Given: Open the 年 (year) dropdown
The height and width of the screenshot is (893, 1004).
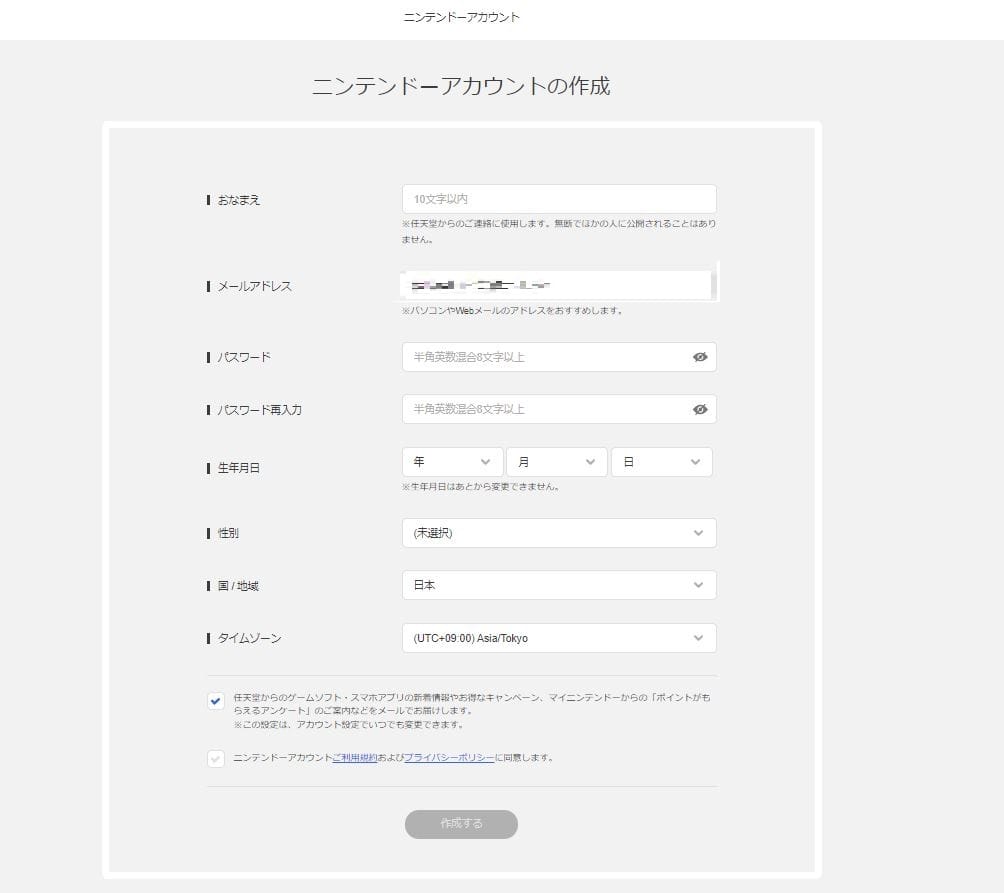Looking at the screenshot, I should point(452,461).
